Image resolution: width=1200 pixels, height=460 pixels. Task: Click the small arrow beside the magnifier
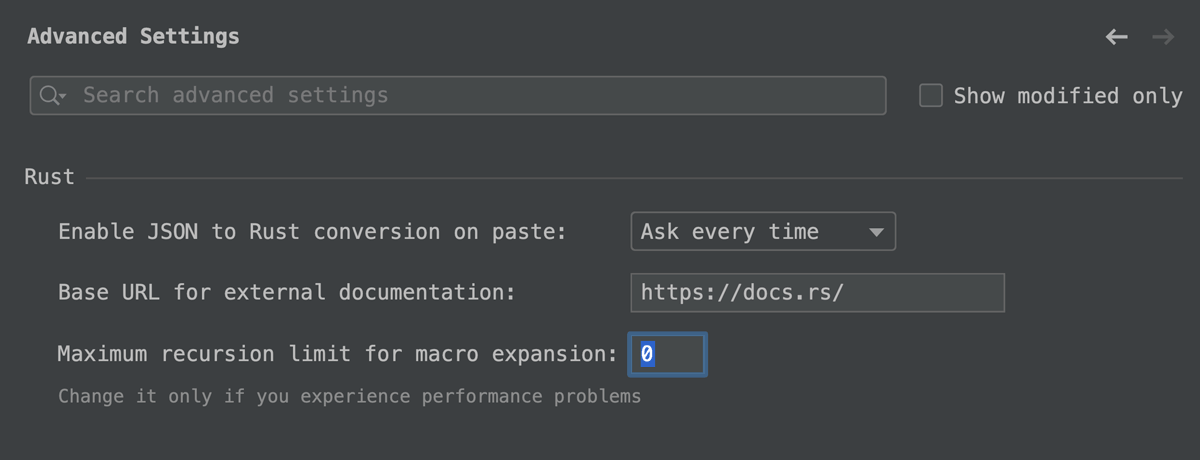coord(64,97)
